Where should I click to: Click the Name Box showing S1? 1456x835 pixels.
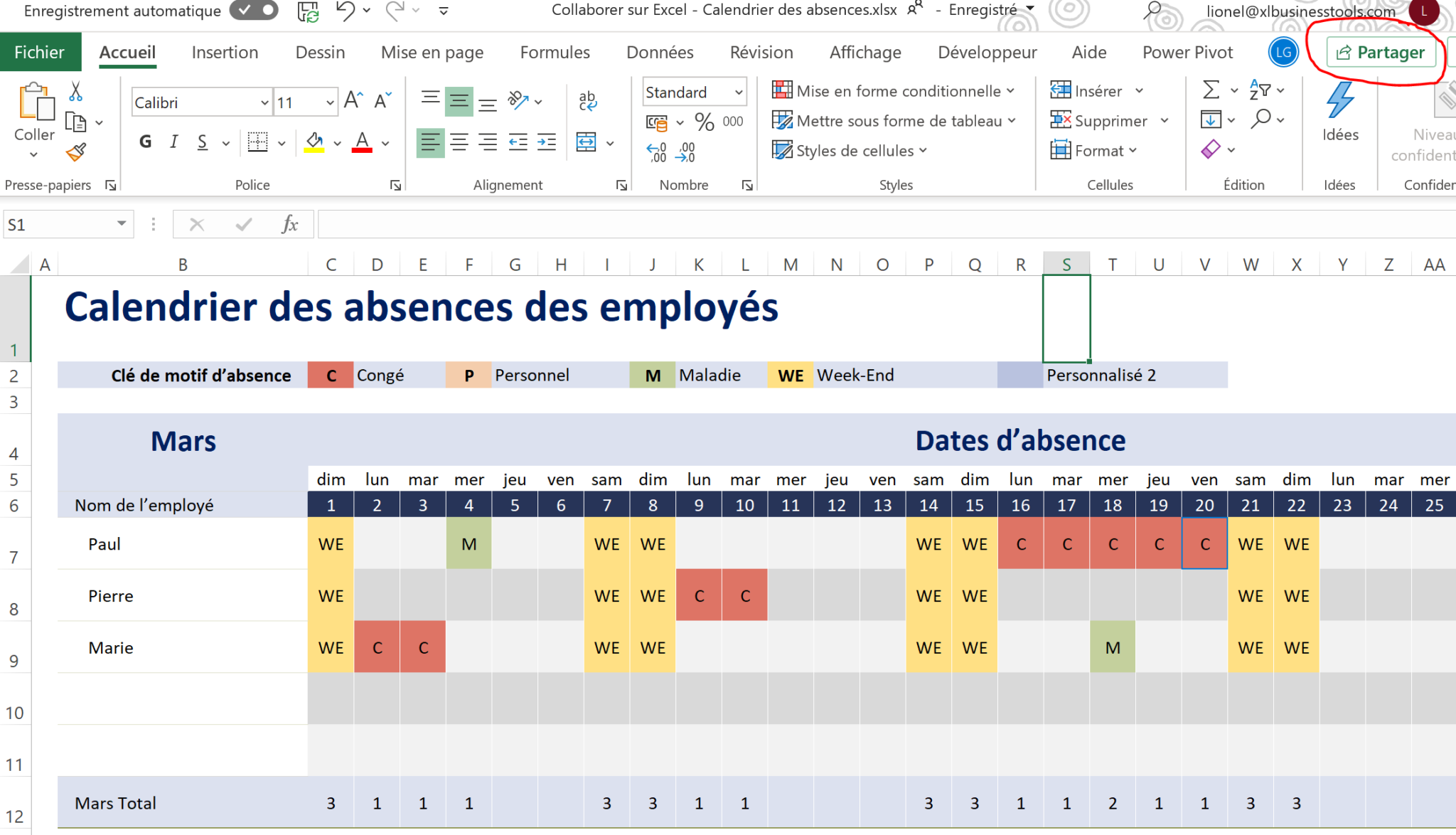point(67,225)
